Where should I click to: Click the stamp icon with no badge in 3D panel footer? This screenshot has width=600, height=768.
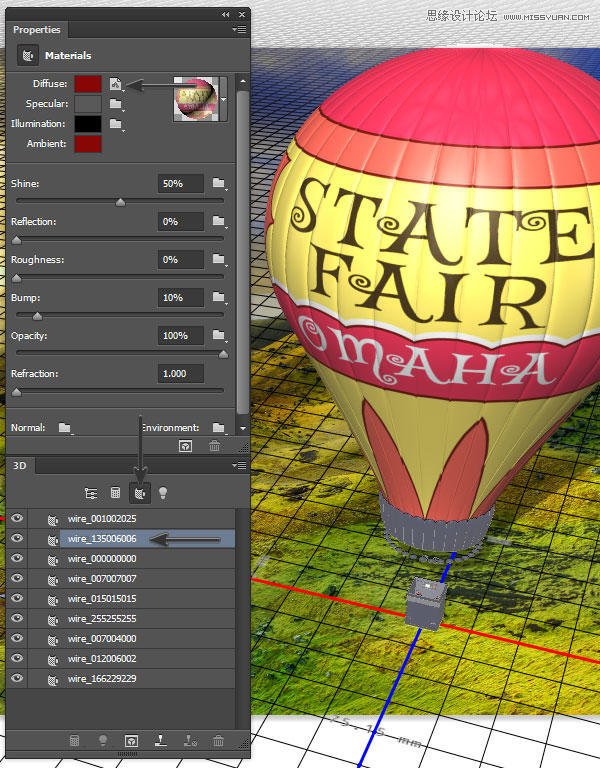161,741
